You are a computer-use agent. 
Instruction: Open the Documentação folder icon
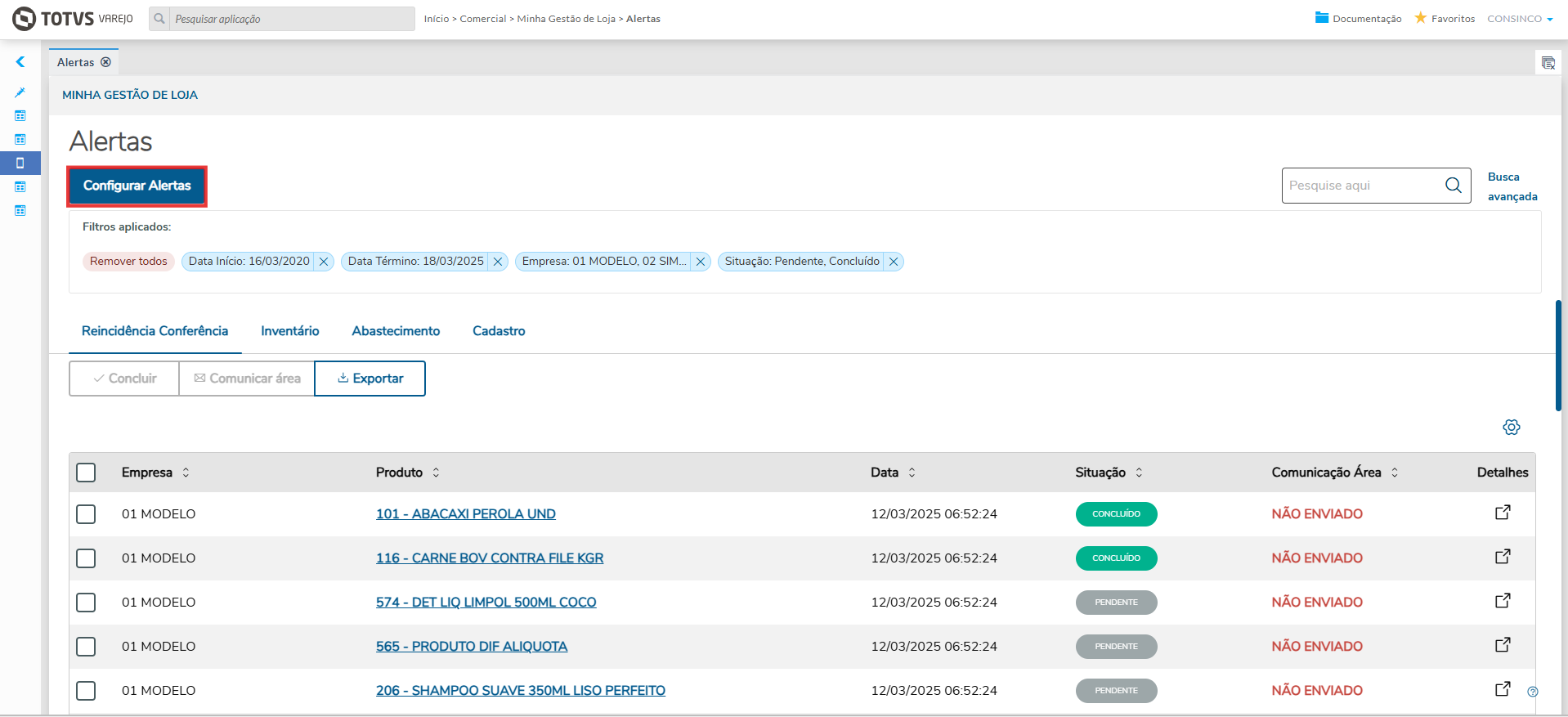pyautogui.click(x=1322, y=17)
